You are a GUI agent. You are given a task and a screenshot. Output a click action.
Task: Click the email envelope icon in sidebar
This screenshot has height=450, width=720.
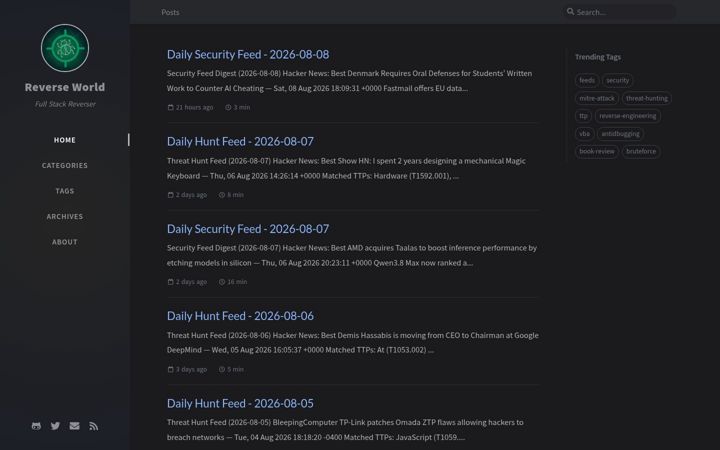(74, 426)
